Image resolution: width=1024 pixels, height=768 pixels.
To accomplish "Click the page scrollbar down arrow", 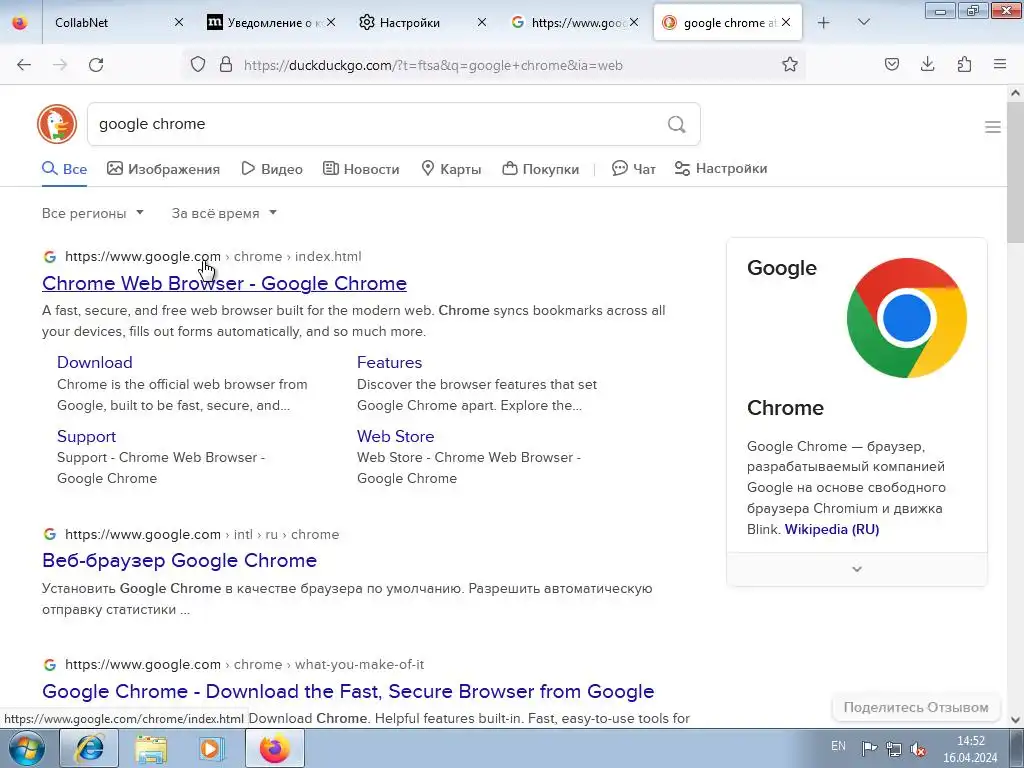I will [x=1015, y=720].
